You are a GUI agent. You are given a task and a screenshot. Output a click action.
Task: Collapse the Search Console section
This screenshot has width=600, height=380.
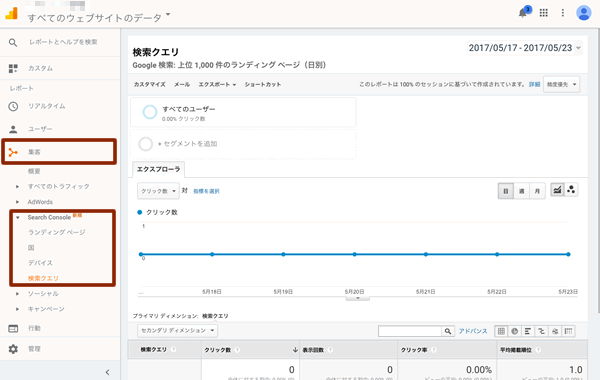pos(18,217)
